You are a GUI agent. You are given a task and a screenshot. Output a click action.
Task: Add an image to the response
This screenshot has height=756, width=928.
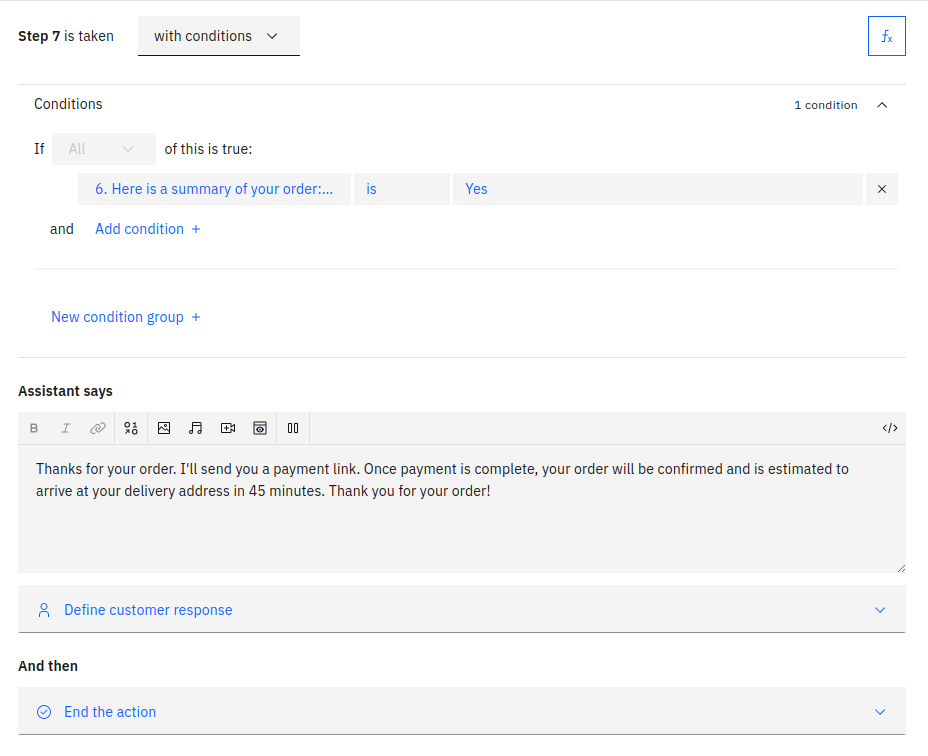click(164, 428)
